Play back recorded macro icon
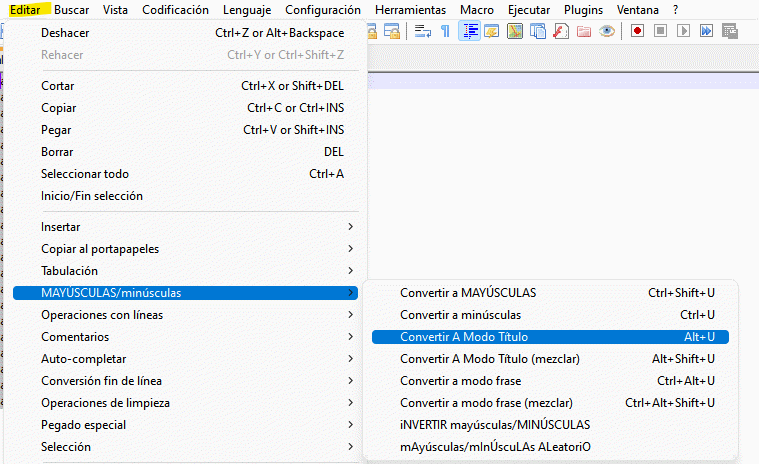The height and width of the screenshot is (464, 759). pos(683,31)
